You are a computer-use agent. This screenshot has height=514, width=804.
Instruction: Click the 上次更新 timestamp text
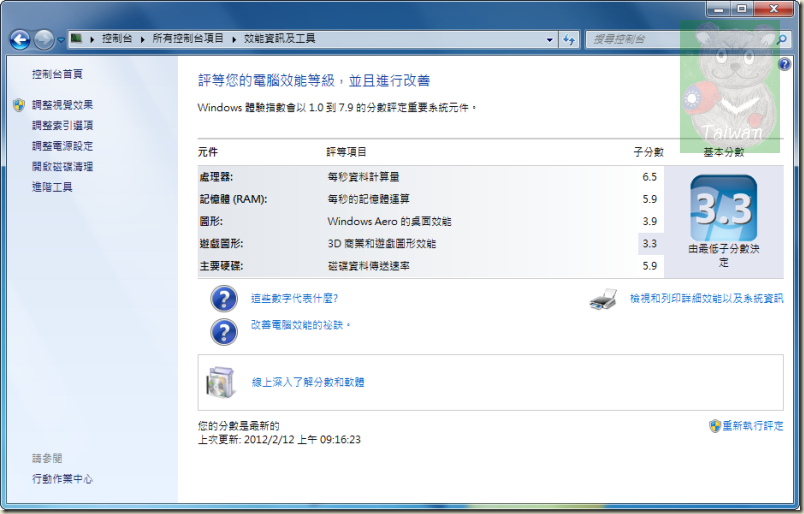pyautogui.click(x=279, y=440)
